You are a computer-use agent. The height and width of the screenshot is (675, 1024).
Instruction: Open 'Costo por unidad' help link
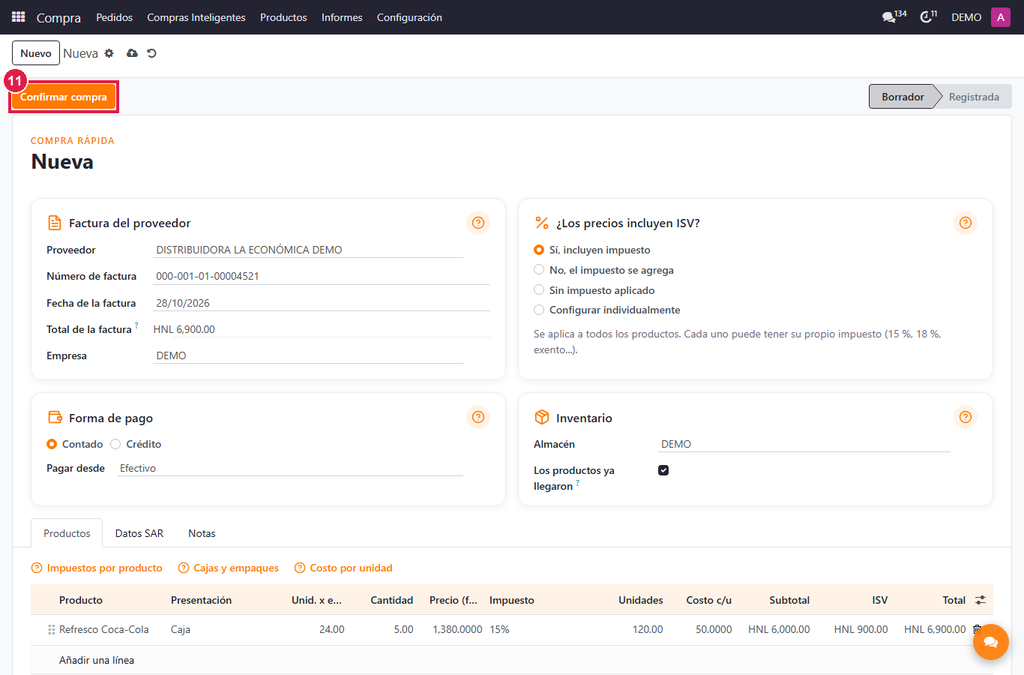coord(344,568)
